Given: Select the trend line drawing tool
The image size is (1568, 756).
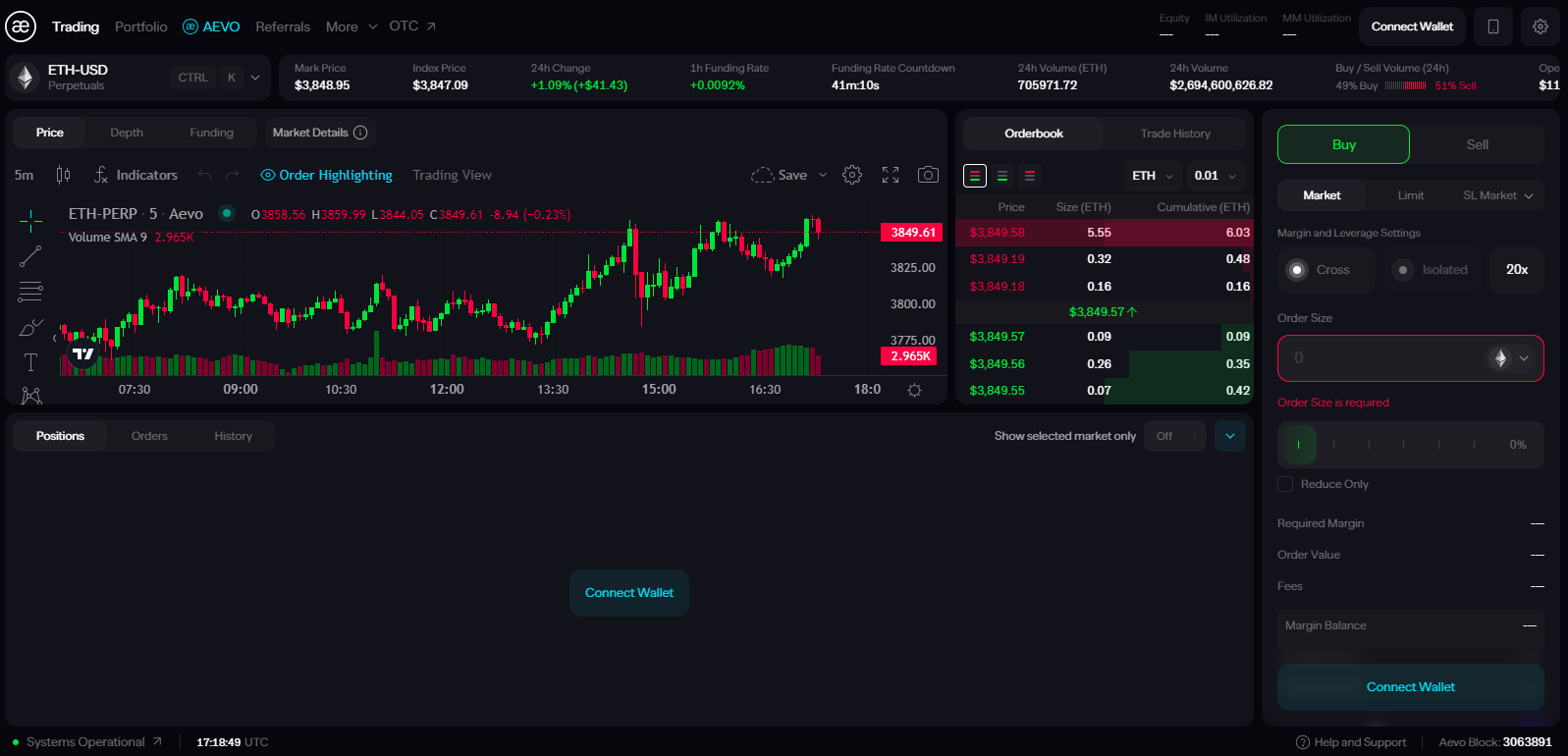Looking at the screenshot, I should coord(30,256).
